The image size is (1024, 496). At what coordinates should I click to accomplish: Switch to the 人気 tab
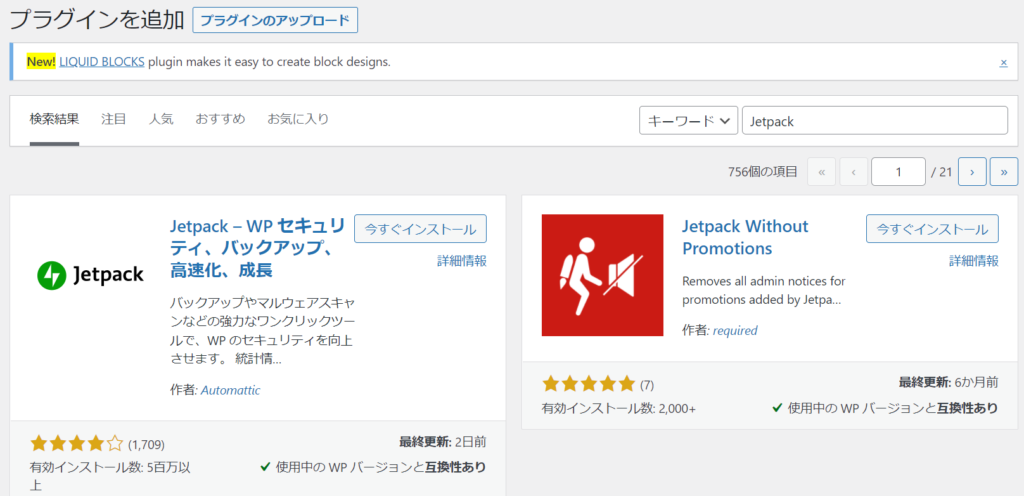[161, 119]
